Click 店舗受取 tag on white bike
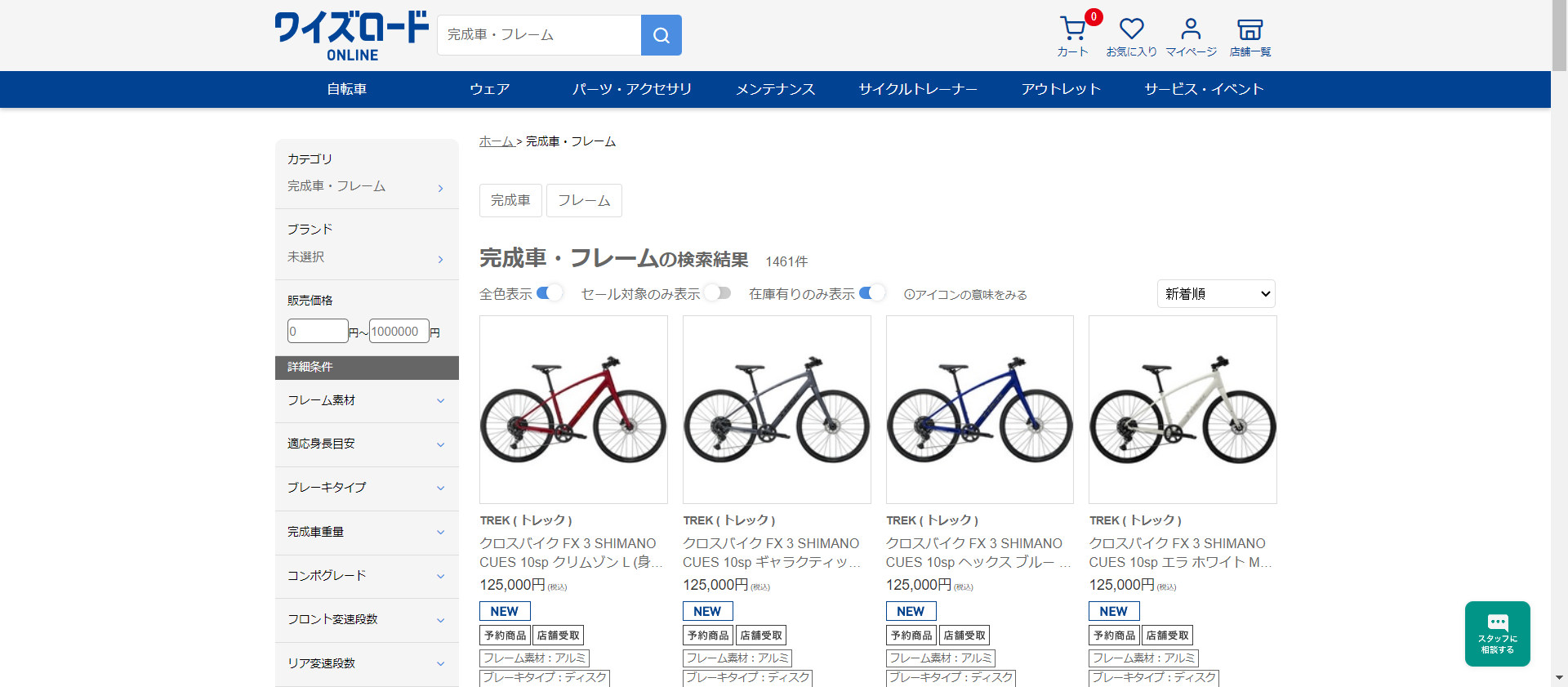This screenshot has height=687, width=1568. pyautogui.click(x=1168, y=636)
